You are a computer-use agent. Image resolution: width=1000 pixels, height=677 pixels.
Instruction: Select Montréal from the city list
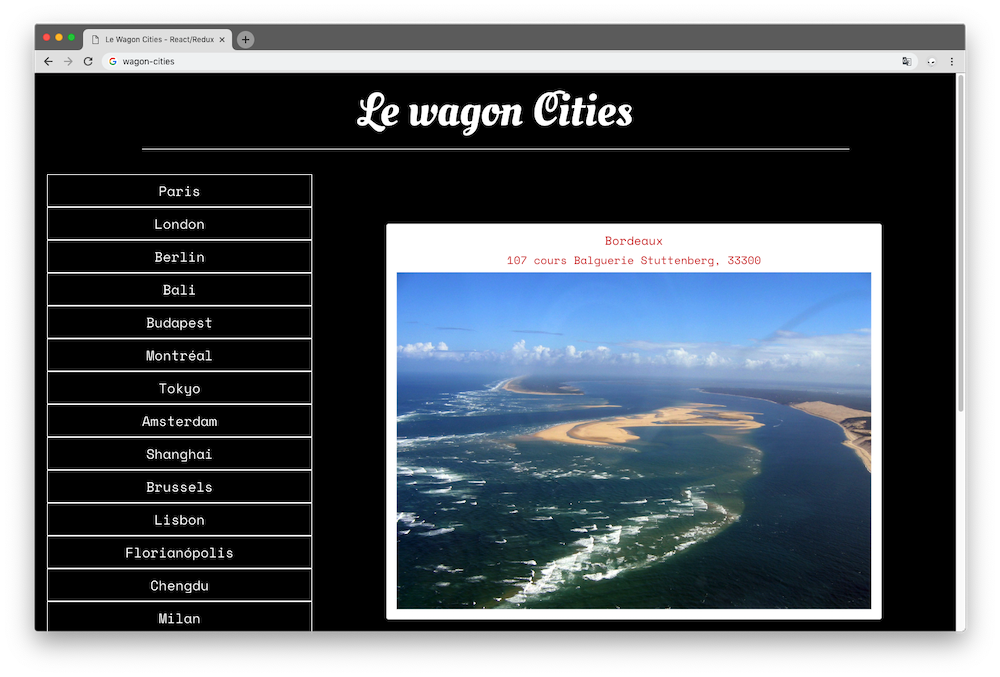(179, 355)
